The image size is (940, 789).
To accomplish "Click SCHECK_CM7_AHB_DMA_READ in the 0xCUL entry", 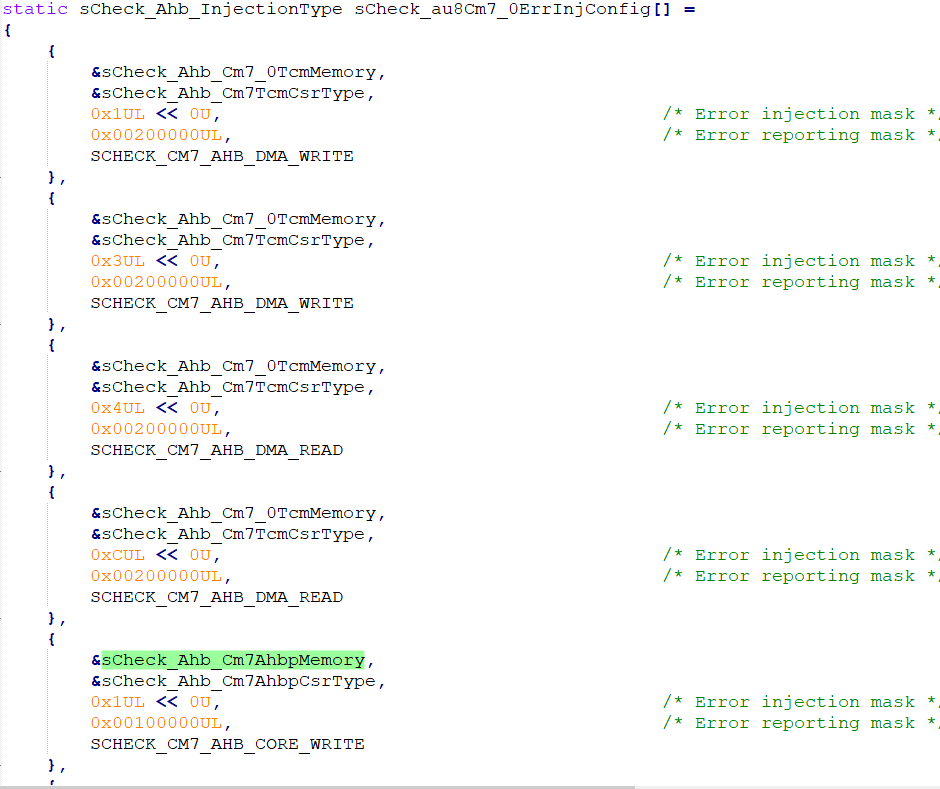I will (216, 597).
